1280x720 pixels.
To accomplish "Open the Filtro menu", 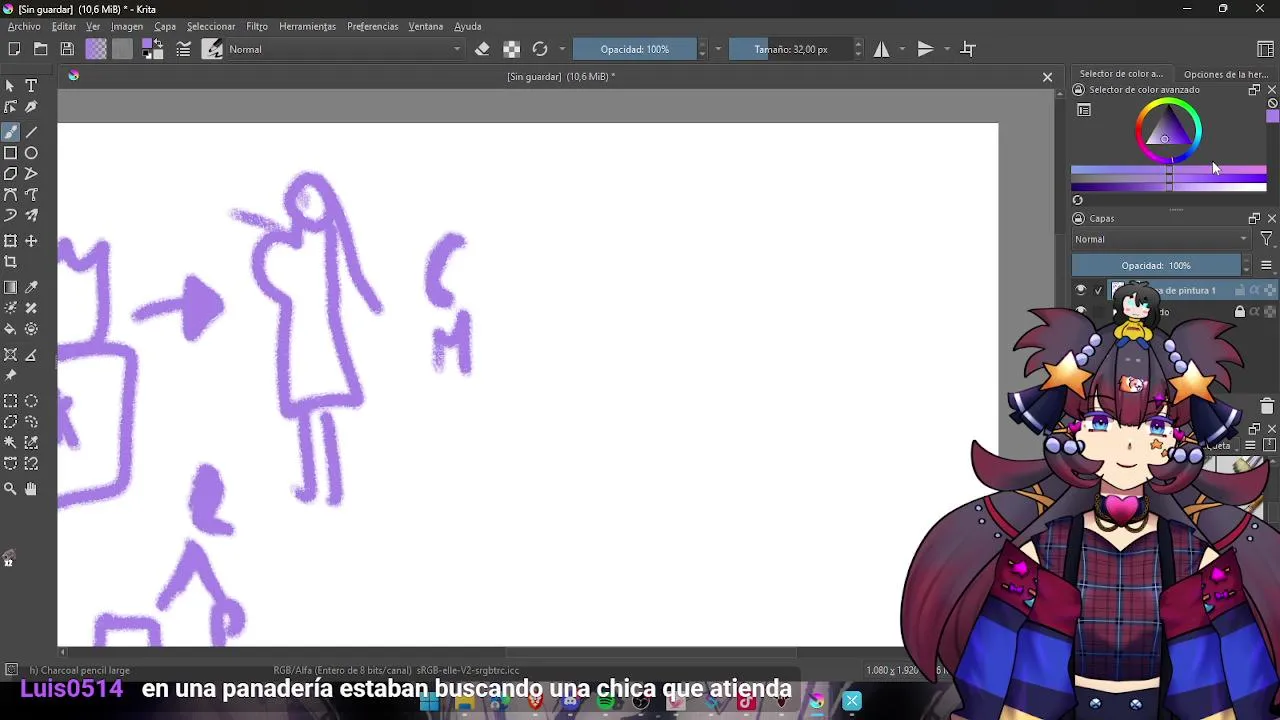I will click(257, 26).
